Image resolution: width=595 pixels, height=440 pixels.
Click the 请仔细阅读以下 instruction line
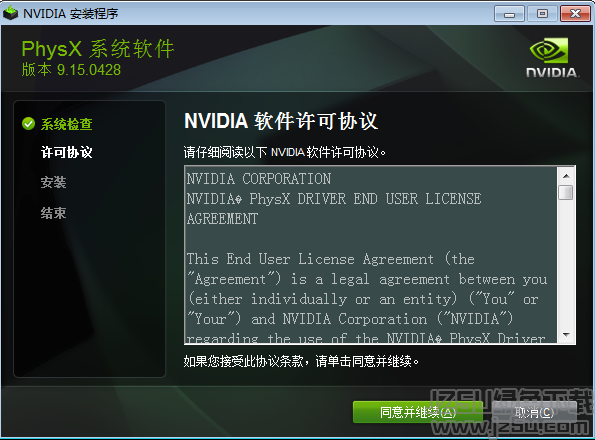pos(285,152)
